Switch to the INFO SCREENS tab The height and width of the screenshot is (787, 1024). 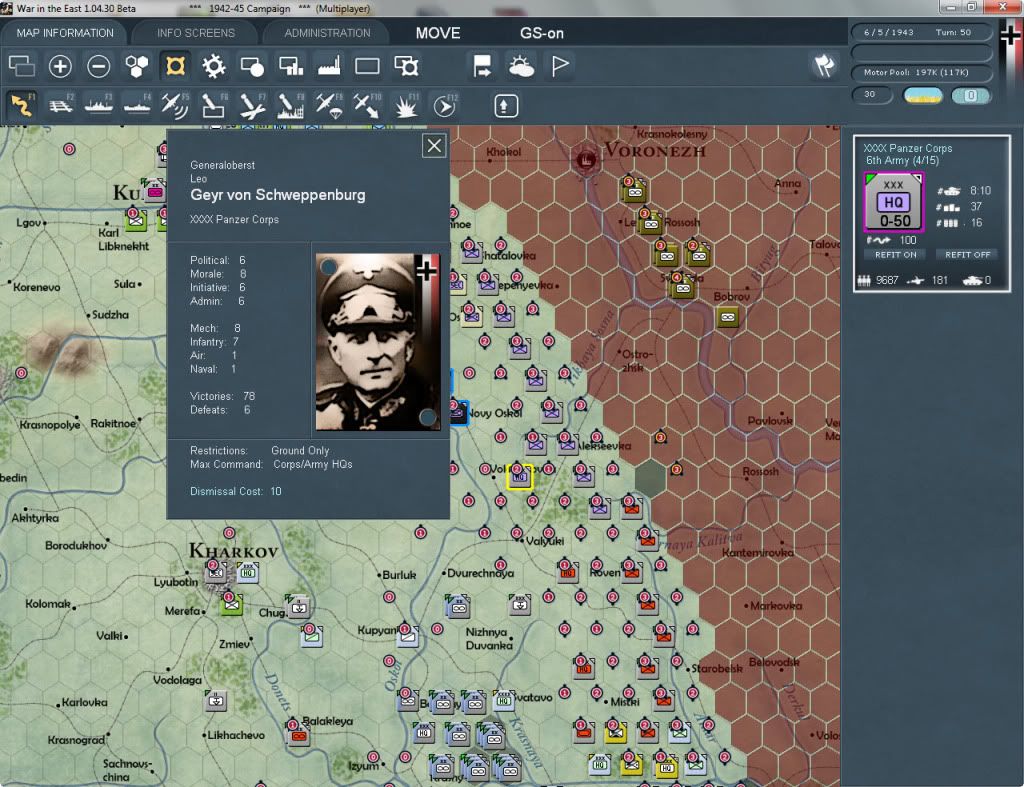(x=195, y=33)
